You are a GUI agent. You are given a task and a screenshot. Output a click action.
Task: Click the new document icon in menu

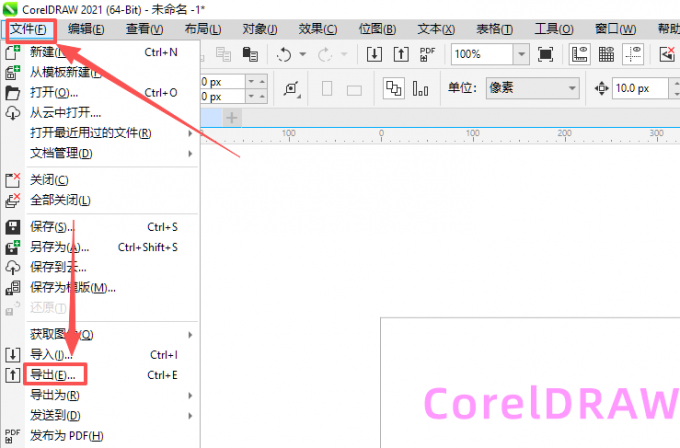pos(13,52)
